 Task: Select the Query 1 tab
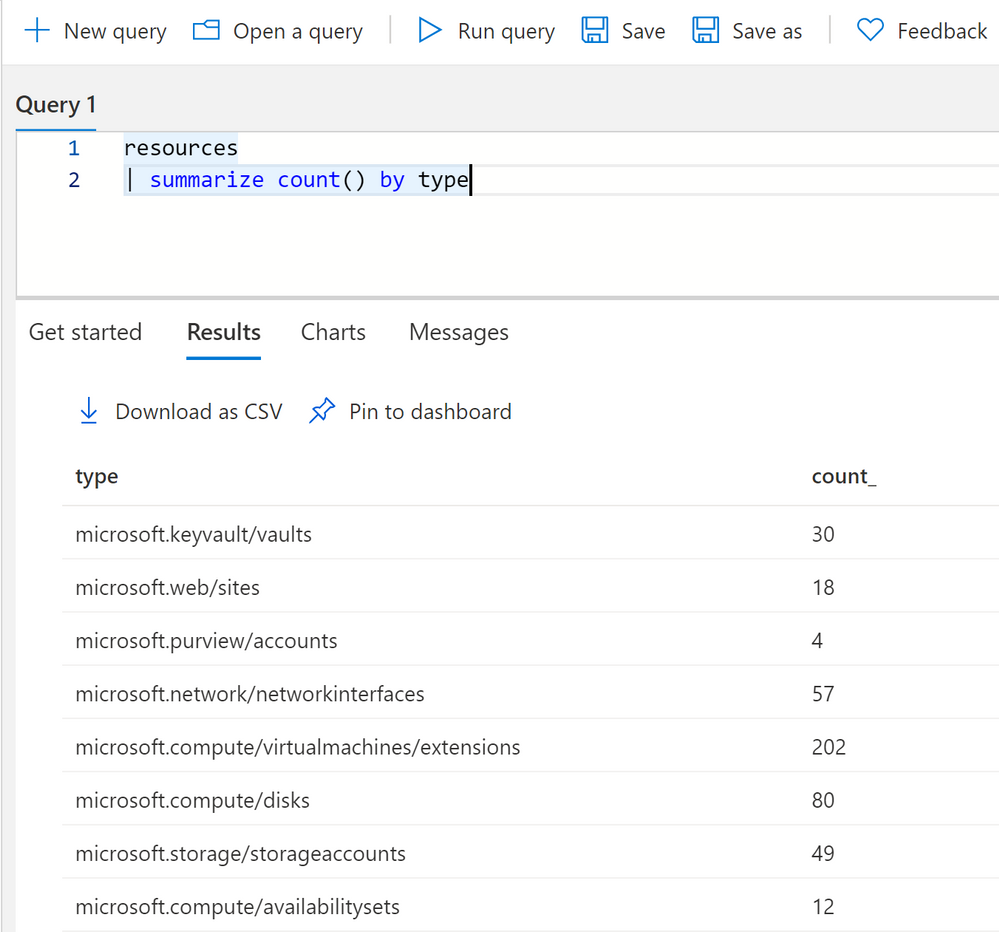[56, 105]
